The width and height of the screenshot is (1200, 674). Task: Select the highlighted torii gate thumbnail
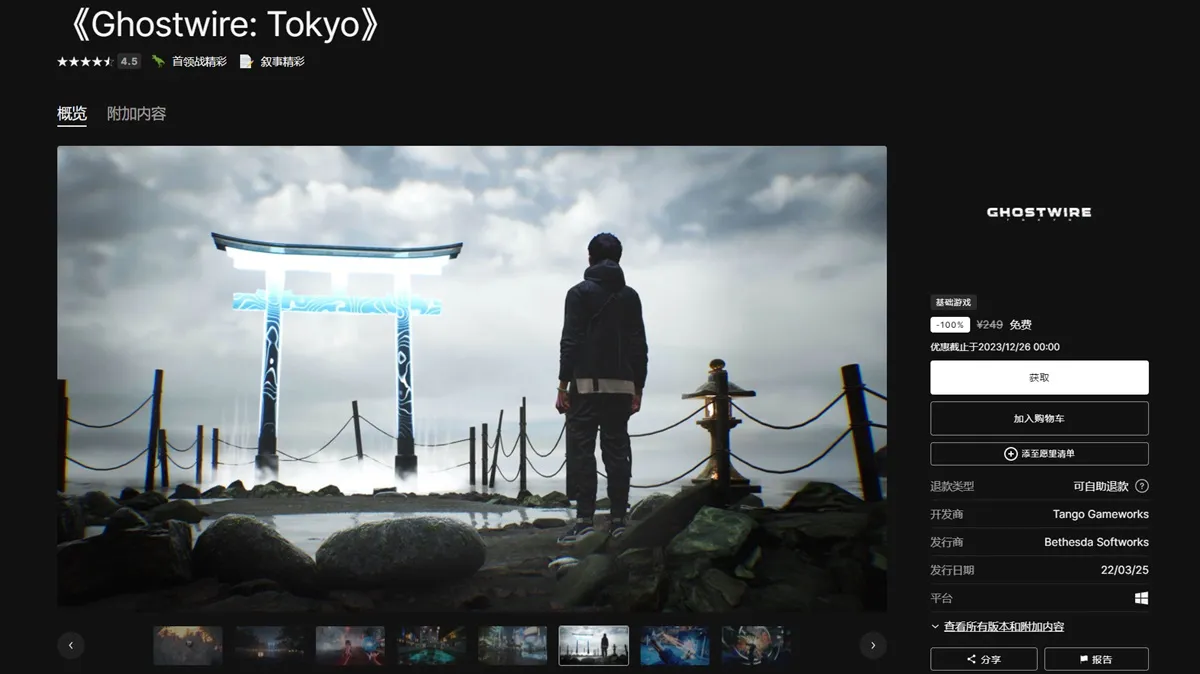coord(594,646)
